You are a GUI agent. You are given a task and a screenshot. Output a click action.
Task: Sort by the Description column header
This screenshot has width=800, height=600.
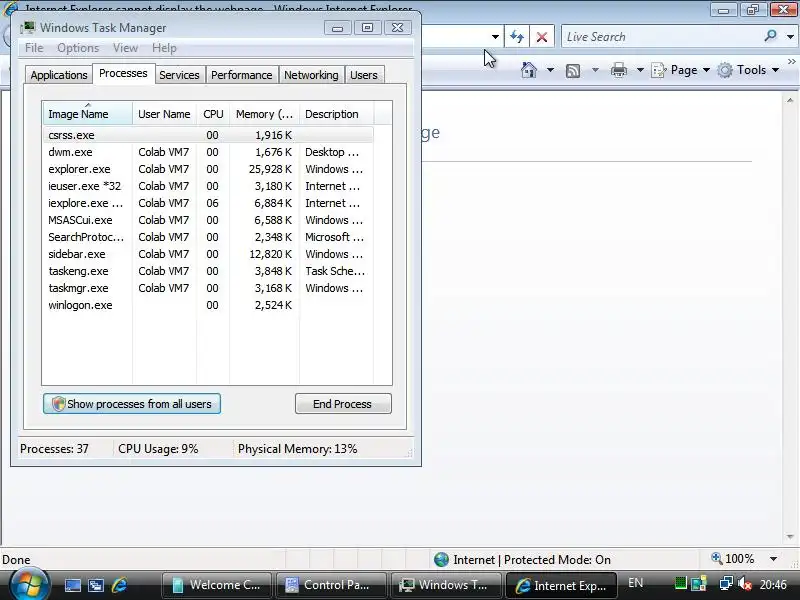(337, 114)
